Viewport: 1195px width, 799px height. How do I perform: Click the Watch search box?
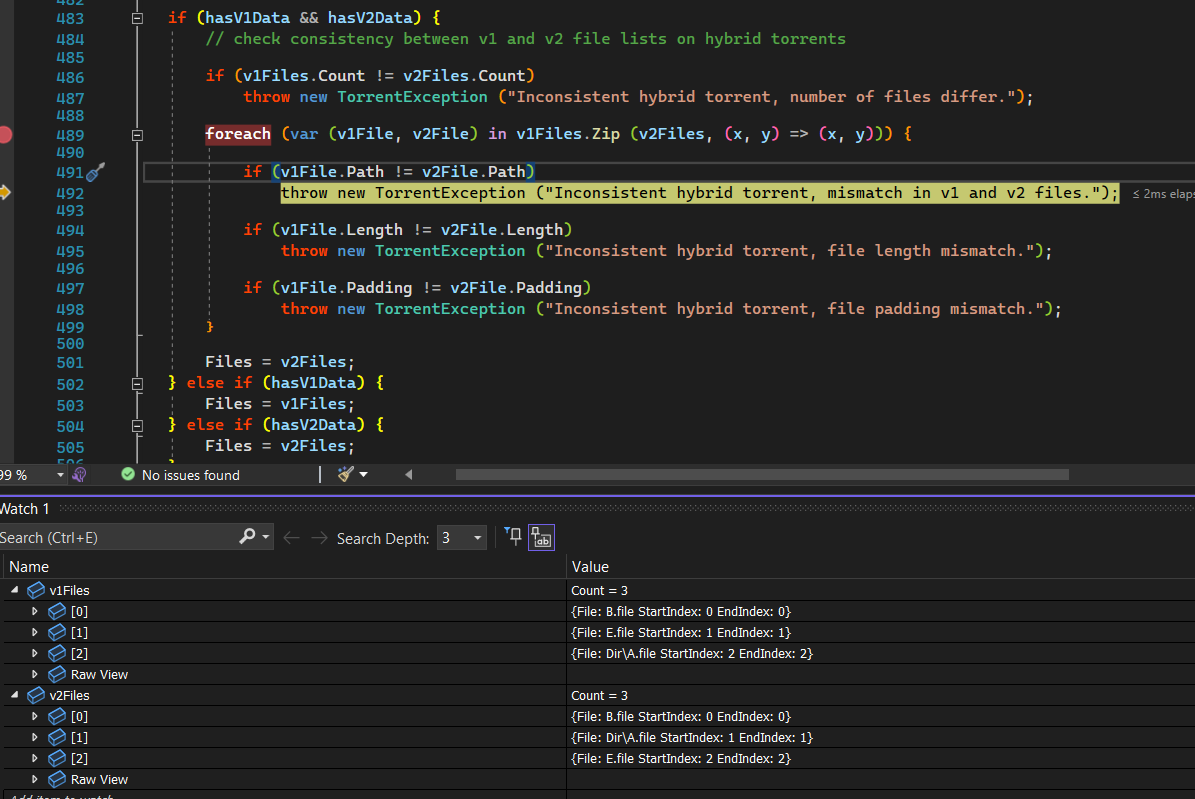click(118, 537)
